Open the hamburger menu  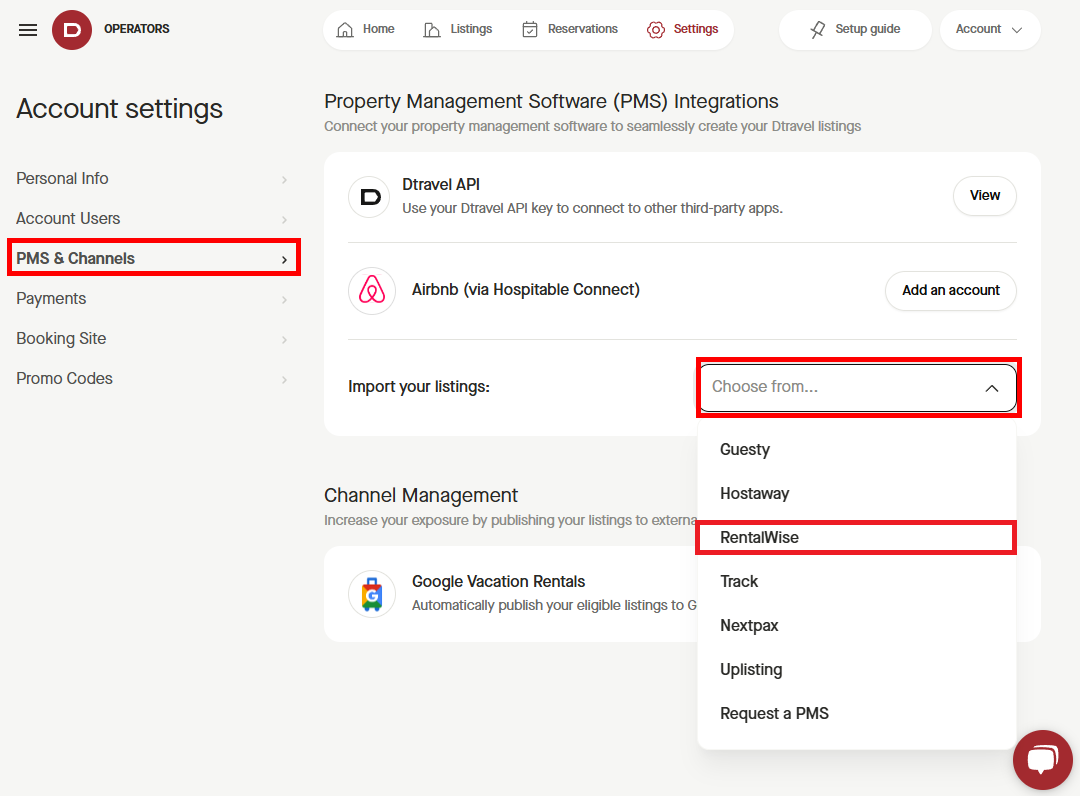click(x=28, y=30)
